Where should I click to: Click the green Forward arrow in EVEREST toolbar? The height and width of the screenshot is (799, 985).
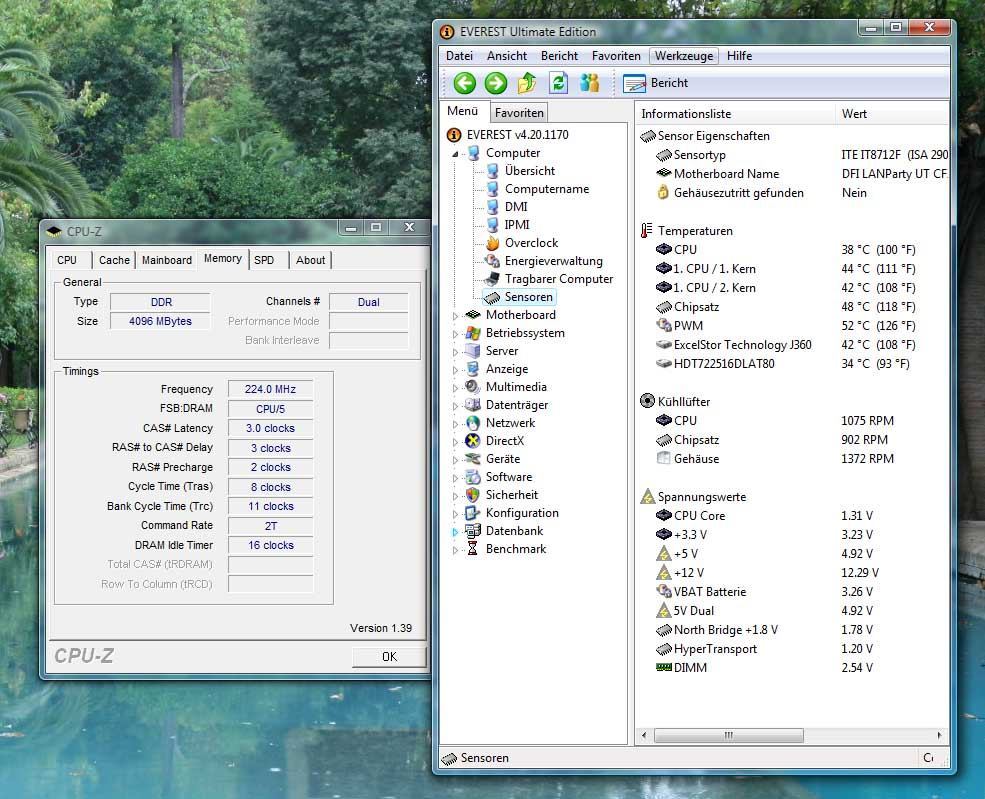click(x=496, y=83)
